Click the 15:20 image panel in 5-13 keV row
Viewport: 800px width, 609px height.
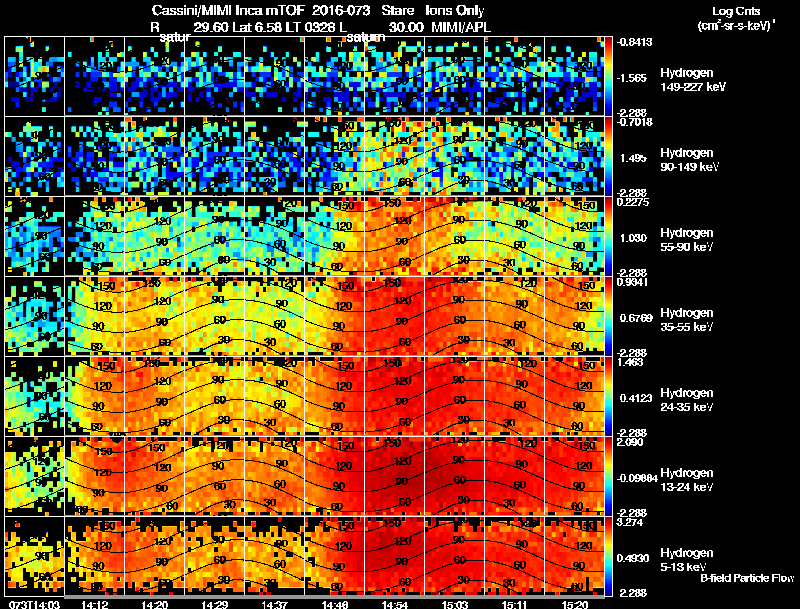point(575,556)
